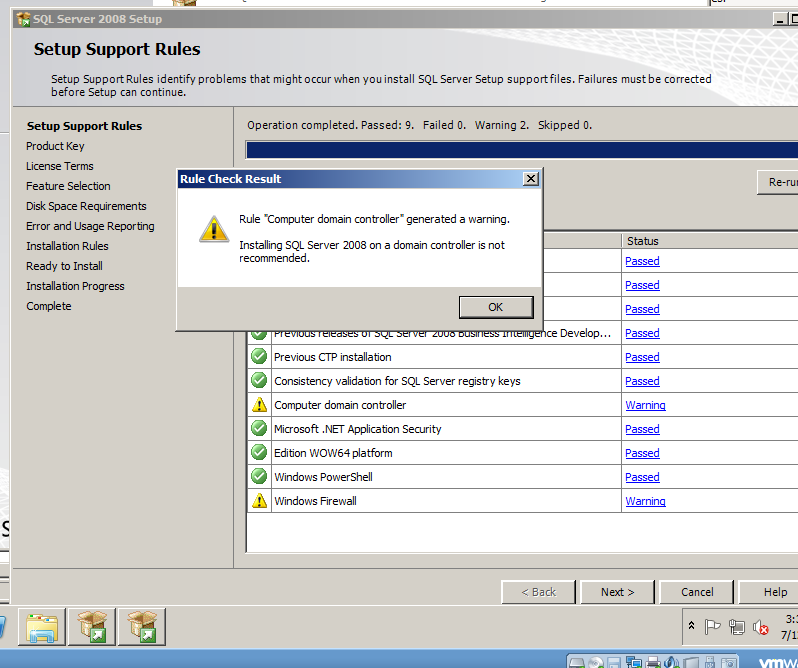Click the Cancel button in setup wizard
The width and height of the screenshot is (798, 668).
tap(697, 592)
